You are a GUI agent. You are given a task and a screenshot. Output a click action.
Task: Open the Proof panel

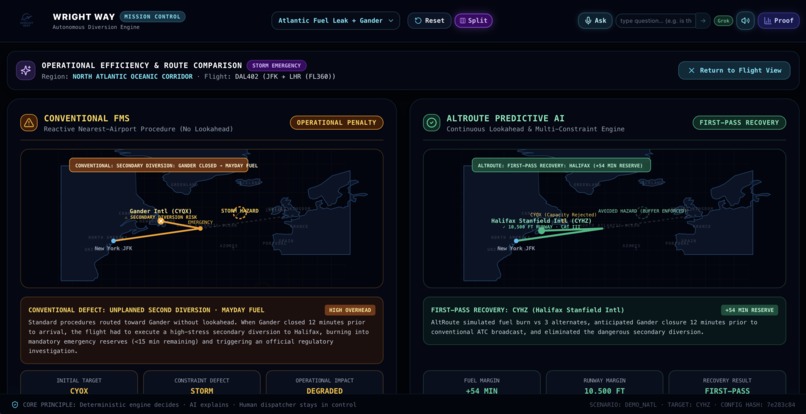click(778, 21)
